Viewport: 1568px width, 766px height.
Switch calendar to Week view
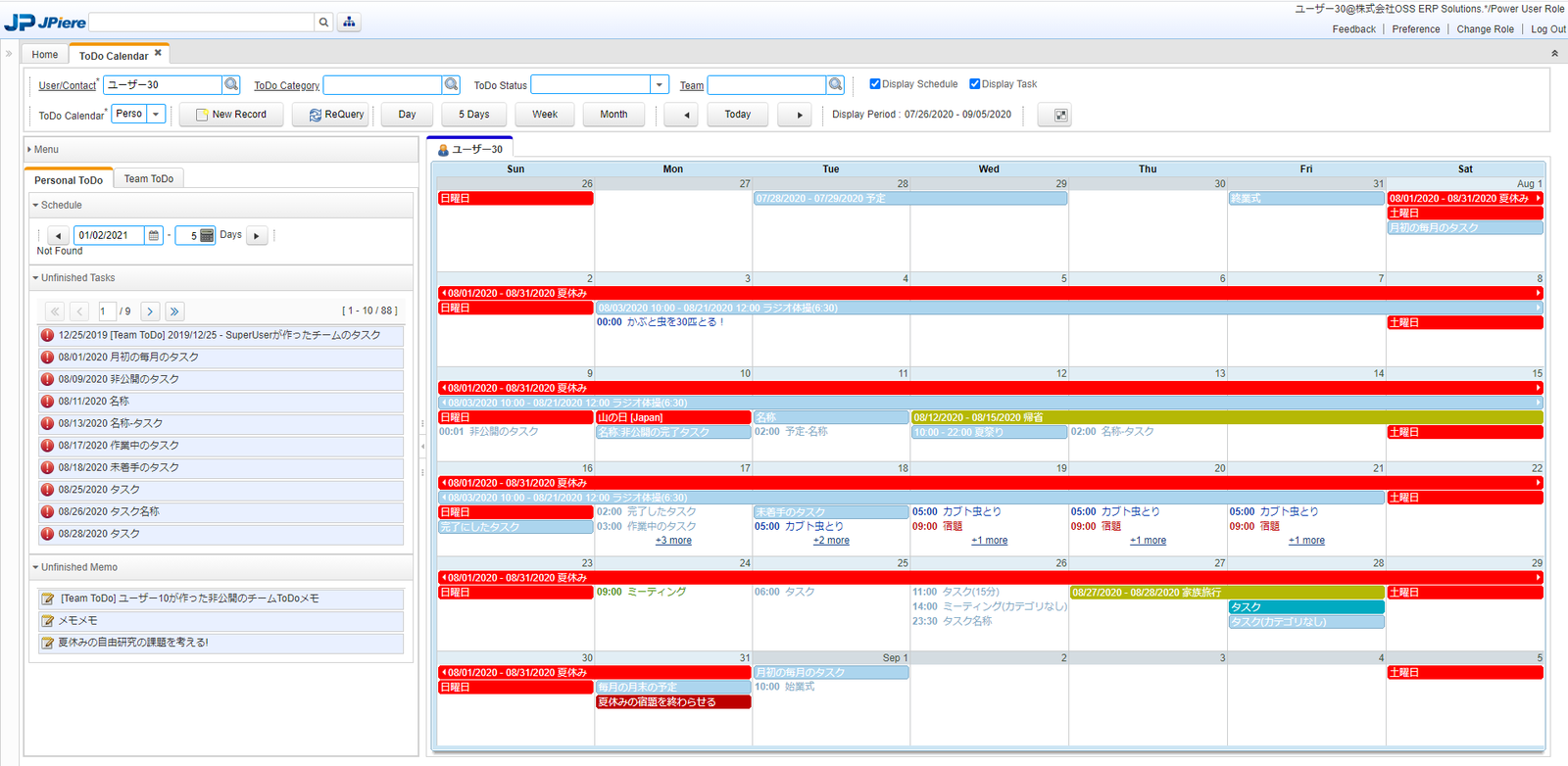545,115
